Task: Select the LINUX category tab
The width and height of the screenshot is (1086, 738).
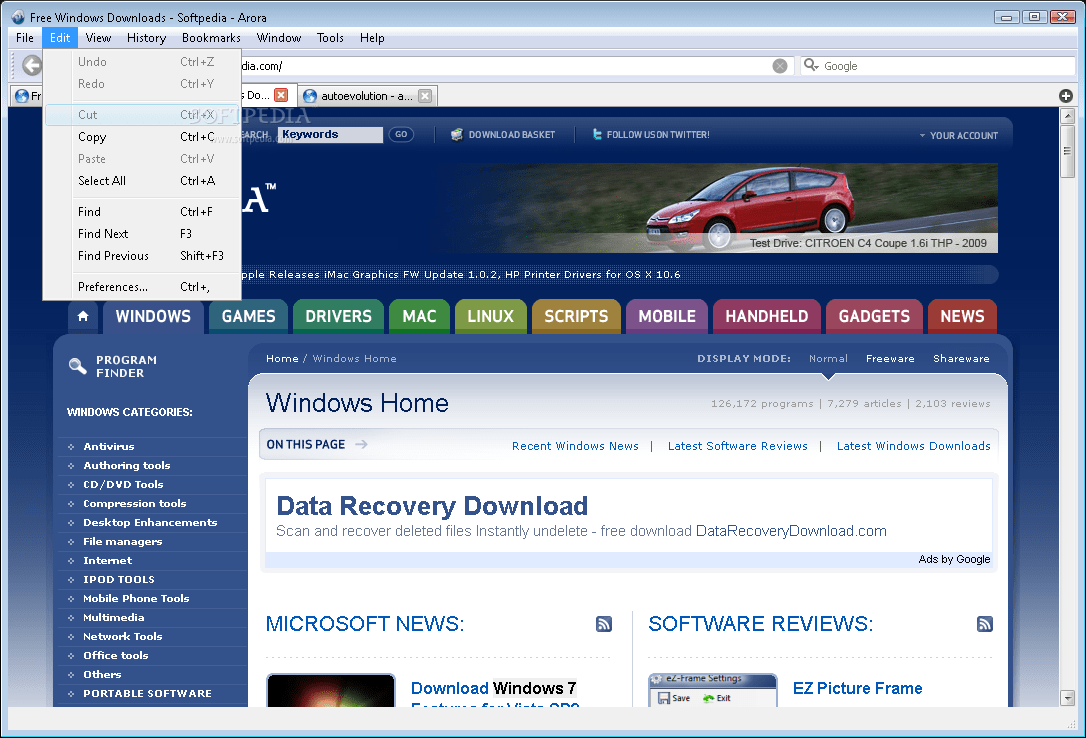Action: [x=490, y=316]
